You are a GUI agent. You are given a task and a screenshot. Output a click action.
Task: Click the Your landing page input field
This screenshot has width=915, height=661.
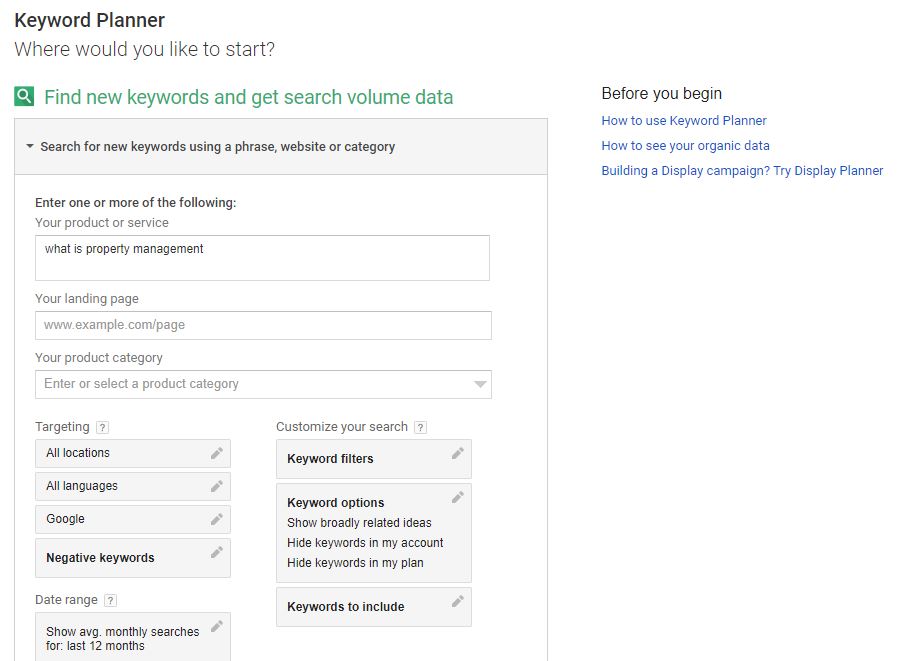263,325
